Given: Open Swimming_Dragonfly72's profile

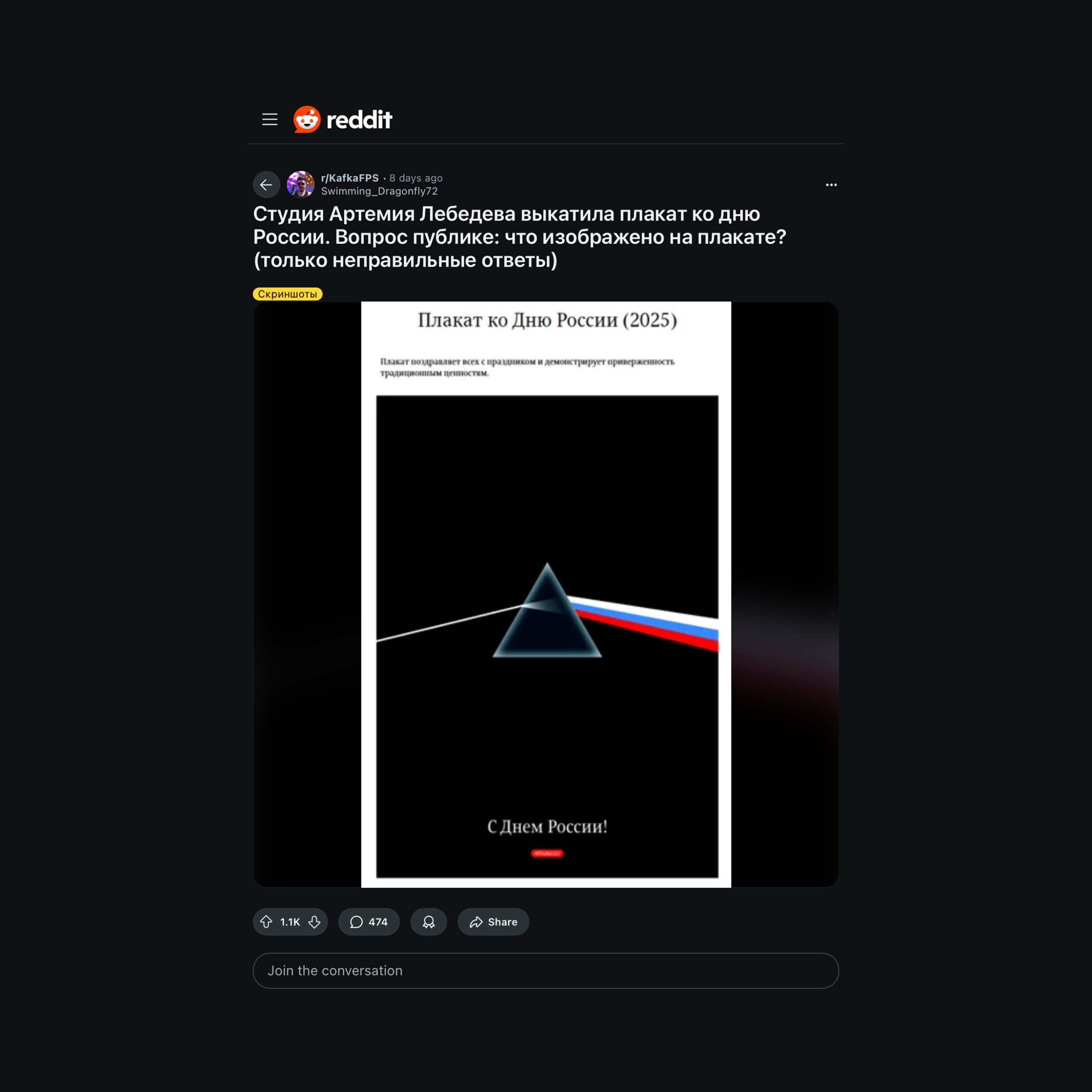Looking at the screenshot, I should (379, 191).
